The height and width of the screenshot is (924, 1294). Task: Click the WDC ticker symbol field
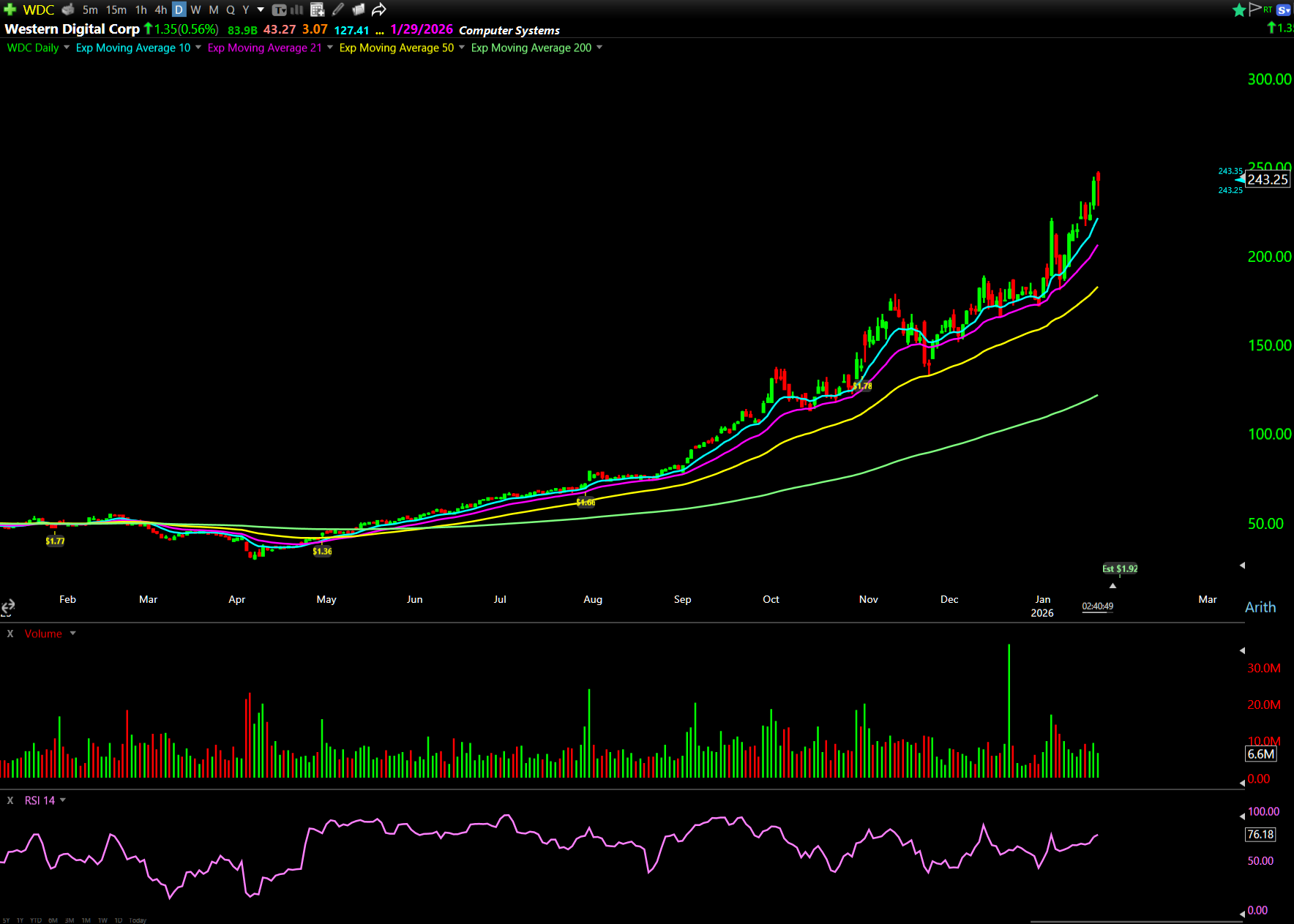[39, 10]
